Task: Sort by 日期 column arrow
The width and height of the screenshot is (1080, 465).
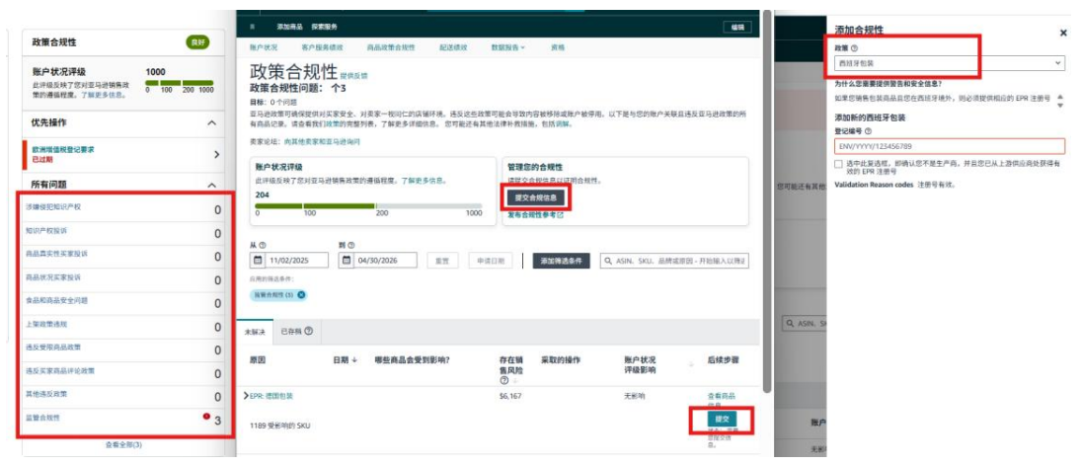Action: click(355, 360)
